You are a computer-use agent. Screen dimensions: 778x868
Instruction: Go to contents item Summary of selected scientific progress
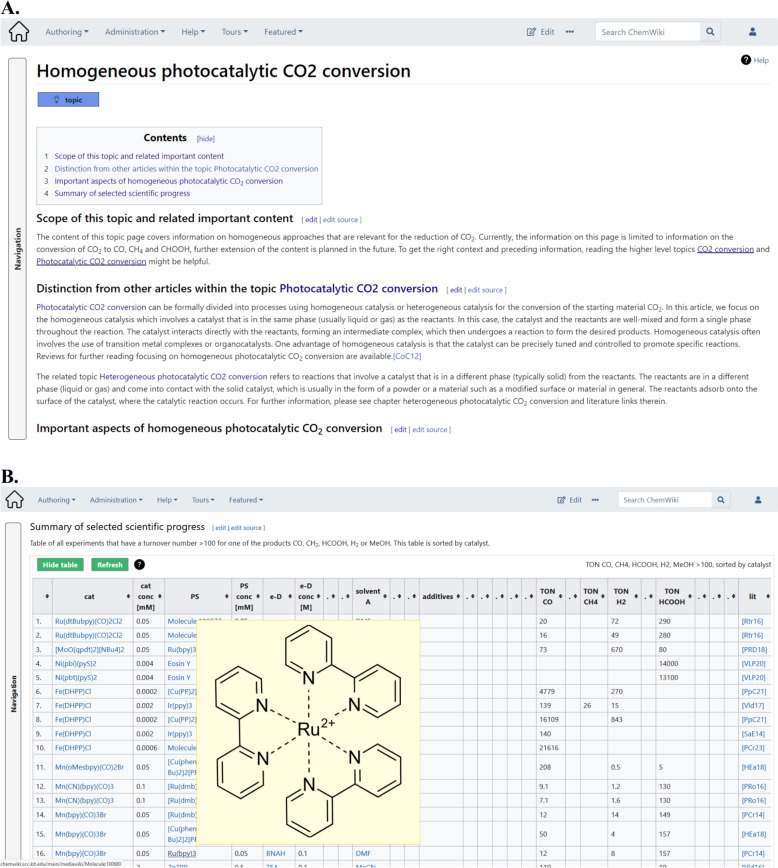[x=122, y=193]
